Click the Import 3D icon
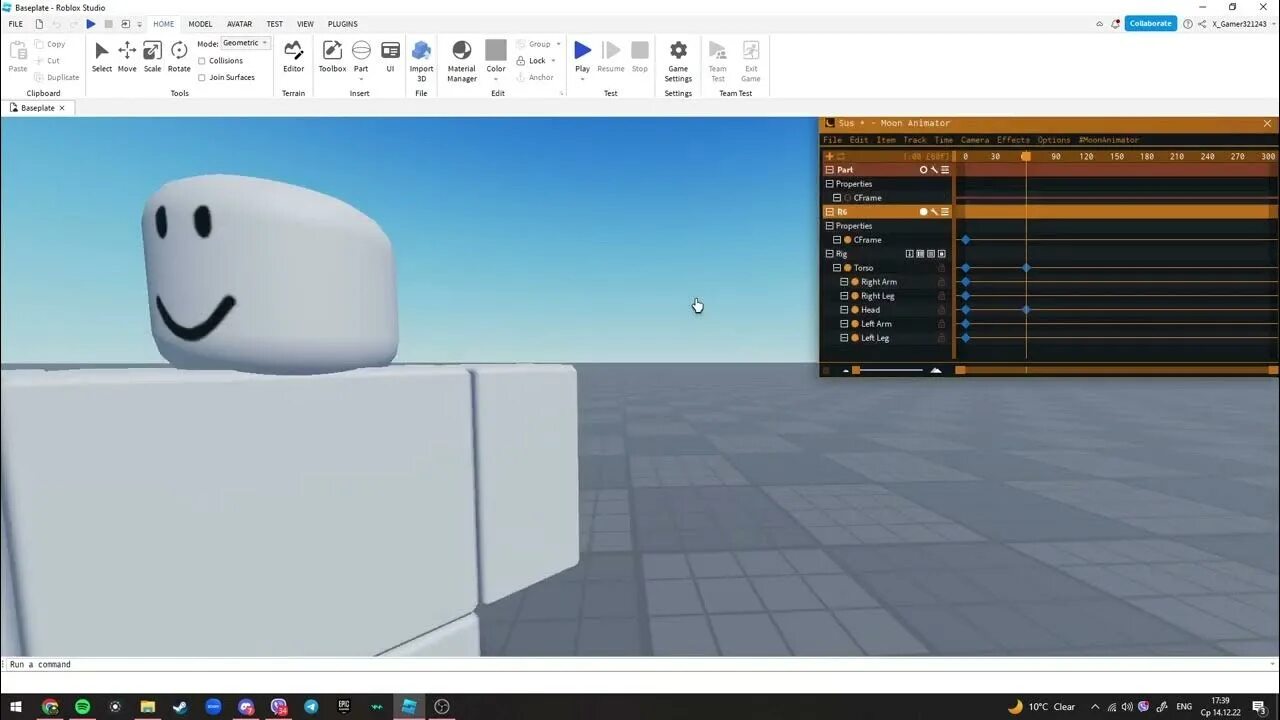This screenshot has width=1280, height=720. 421,51
